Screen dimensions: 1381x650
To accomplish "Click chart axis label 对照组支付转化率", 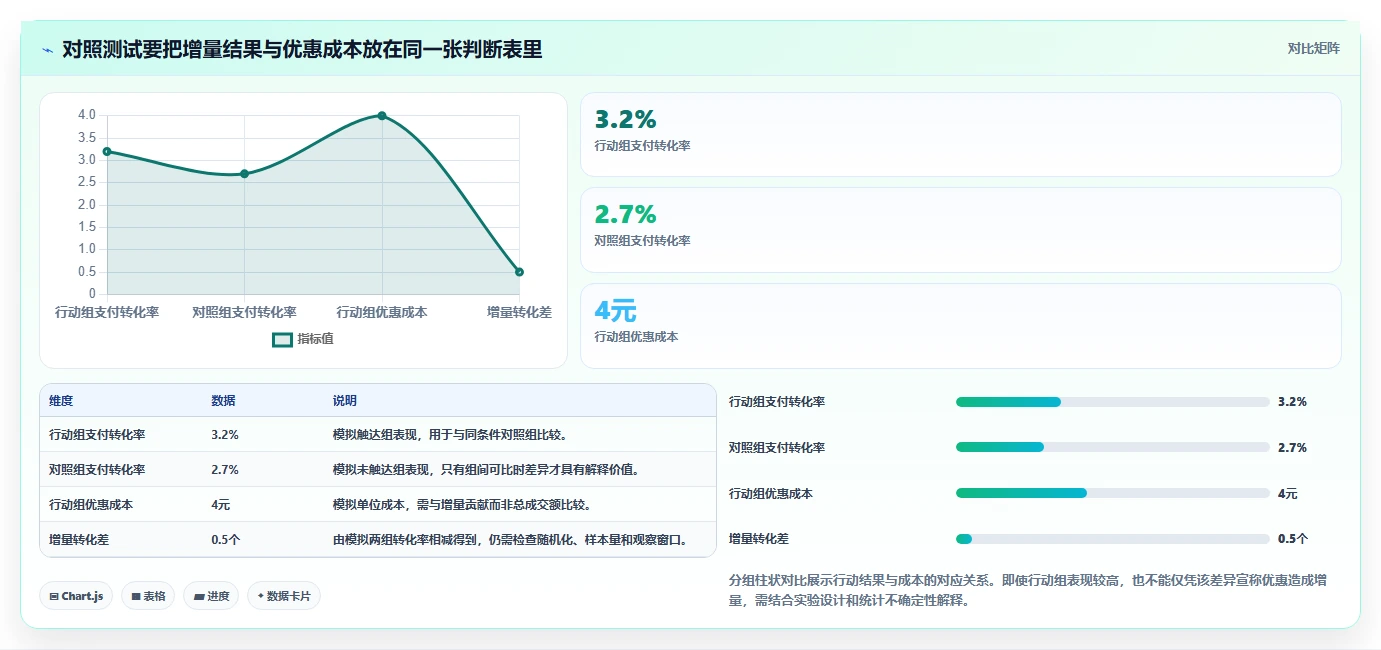I will click(x=245, y=312).
